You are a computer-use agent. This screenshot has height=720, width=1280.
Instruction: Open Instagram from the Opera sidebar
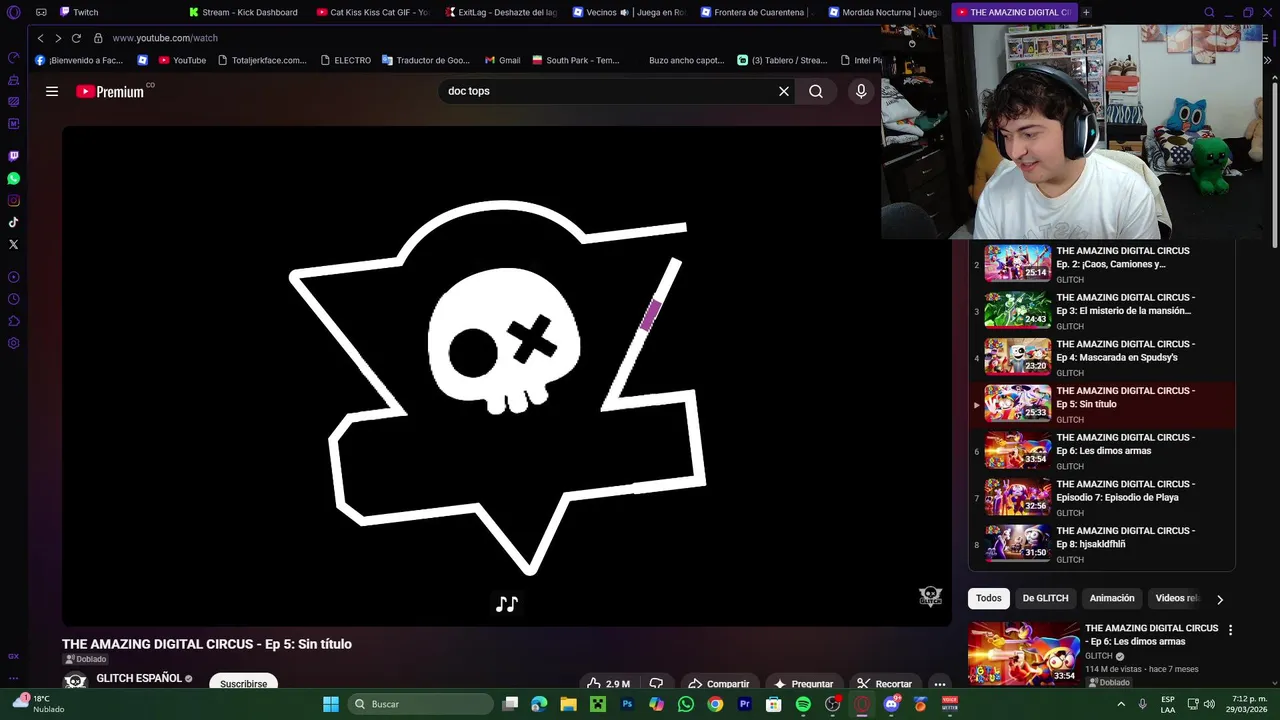[x=13, y=200]
